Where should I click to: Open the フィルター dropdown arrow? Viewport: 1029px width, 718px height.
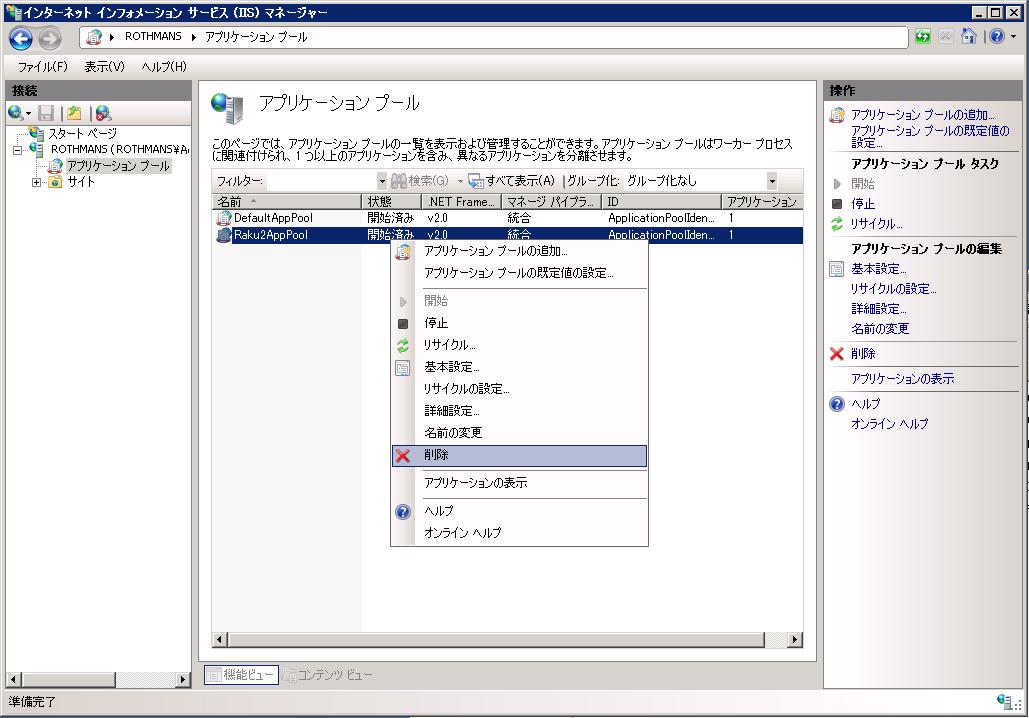(382, 180)
